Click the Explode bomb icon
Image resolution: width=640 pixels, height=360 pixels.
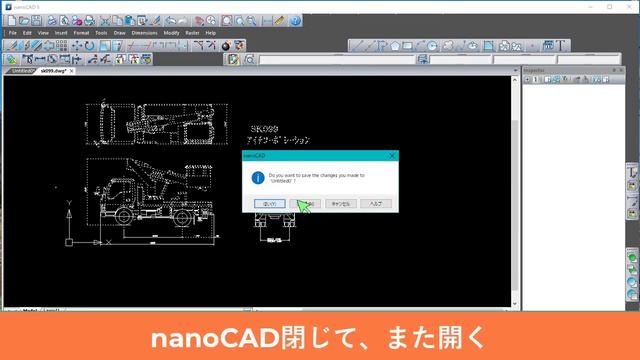pyautogui.click(x=226, y=46)
